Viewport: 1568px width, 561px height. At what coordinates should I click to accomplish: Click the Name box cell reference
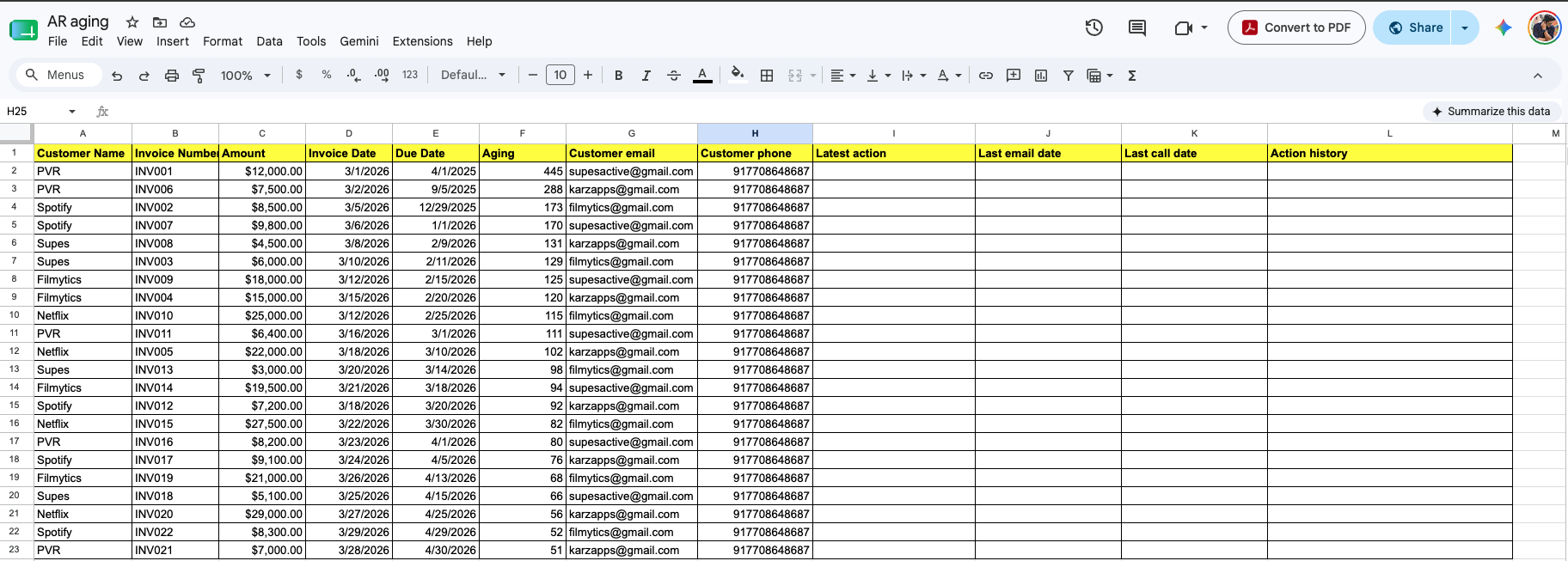(33, 111)
